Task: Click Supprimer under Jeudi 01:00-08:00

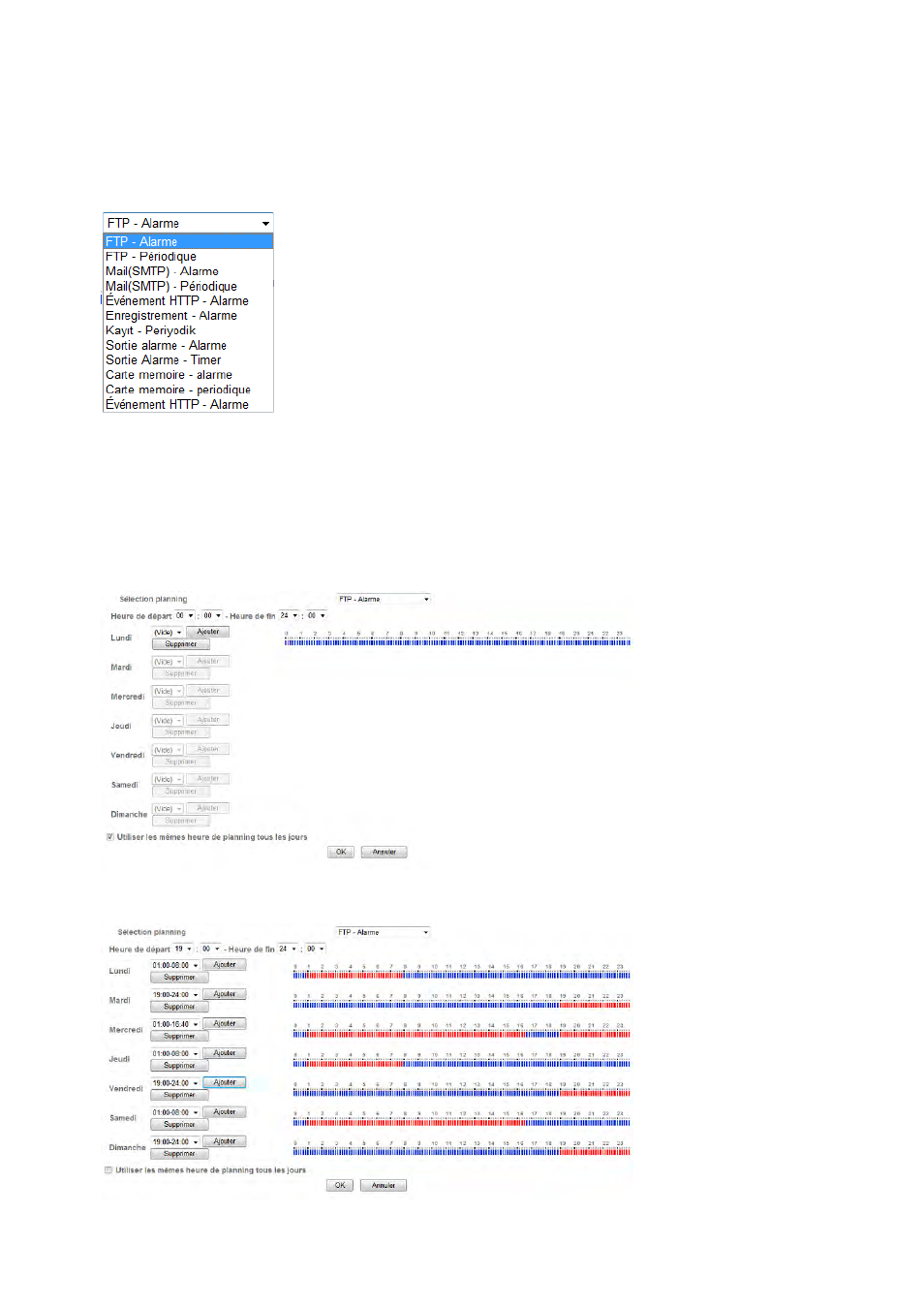Action: click(x=179, y=1066)
